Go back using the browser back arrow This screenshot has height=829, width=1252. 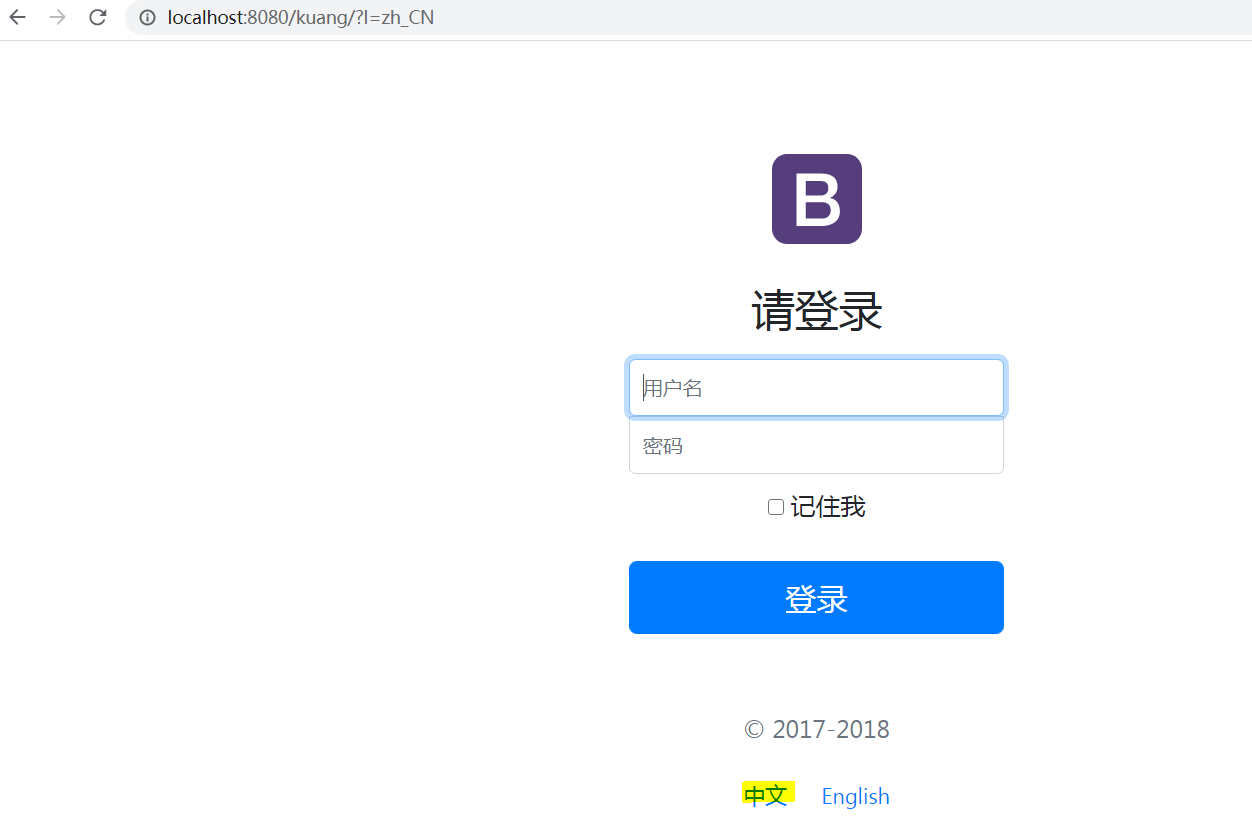(x=18, y=17)
